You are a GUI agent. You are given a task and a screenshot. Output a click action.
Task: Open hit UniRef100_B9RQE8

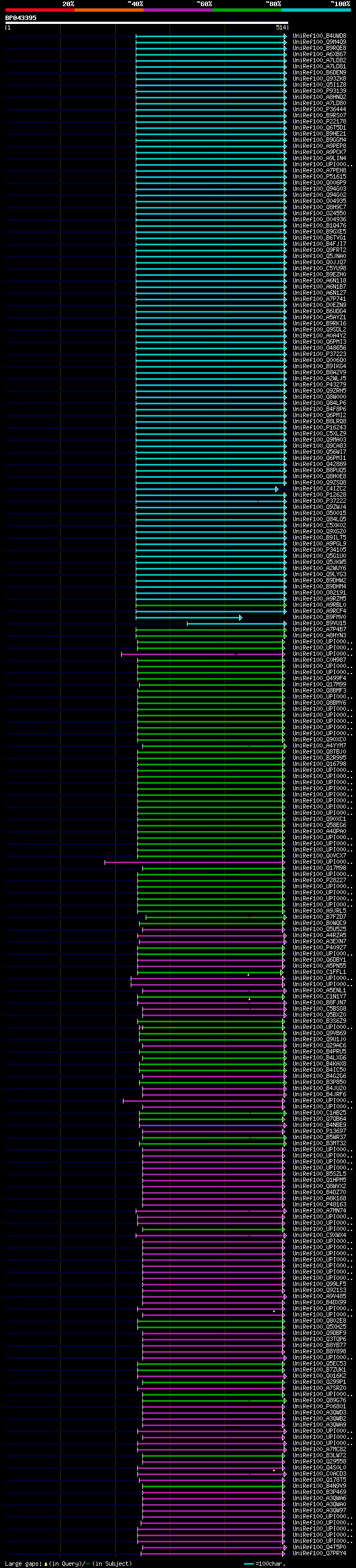pyautogui.click(x=319, y=48)
